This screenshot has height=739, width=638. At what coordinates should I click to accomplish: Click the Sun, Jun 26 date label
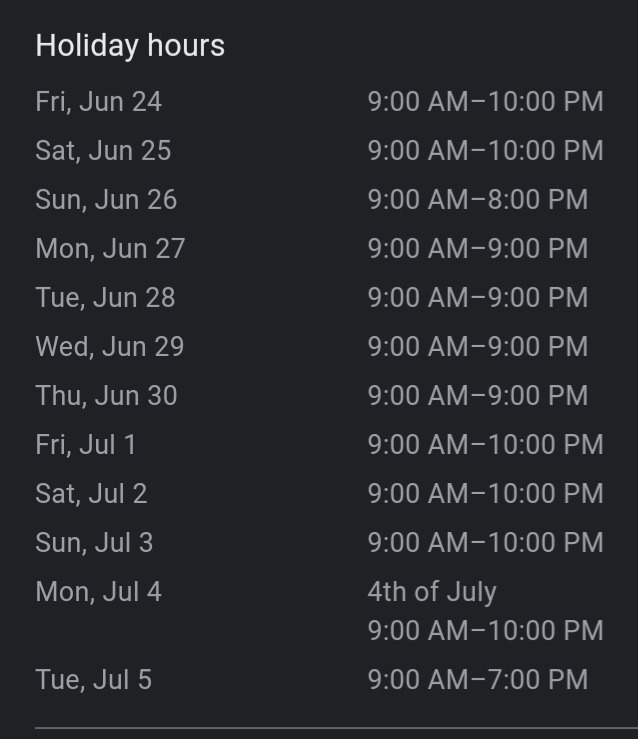[106, 200]
